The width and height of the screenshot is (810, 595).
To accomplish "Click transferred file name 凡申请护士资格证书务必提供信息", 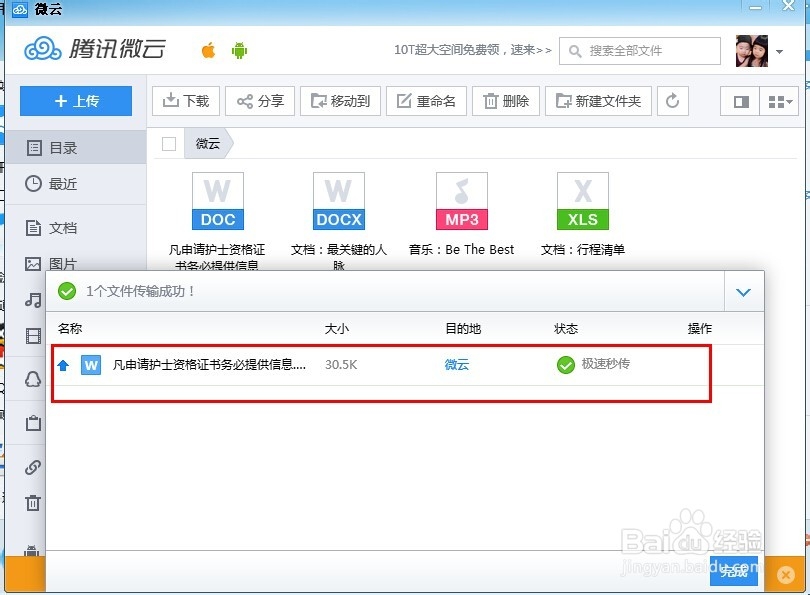I will point(209,365).
